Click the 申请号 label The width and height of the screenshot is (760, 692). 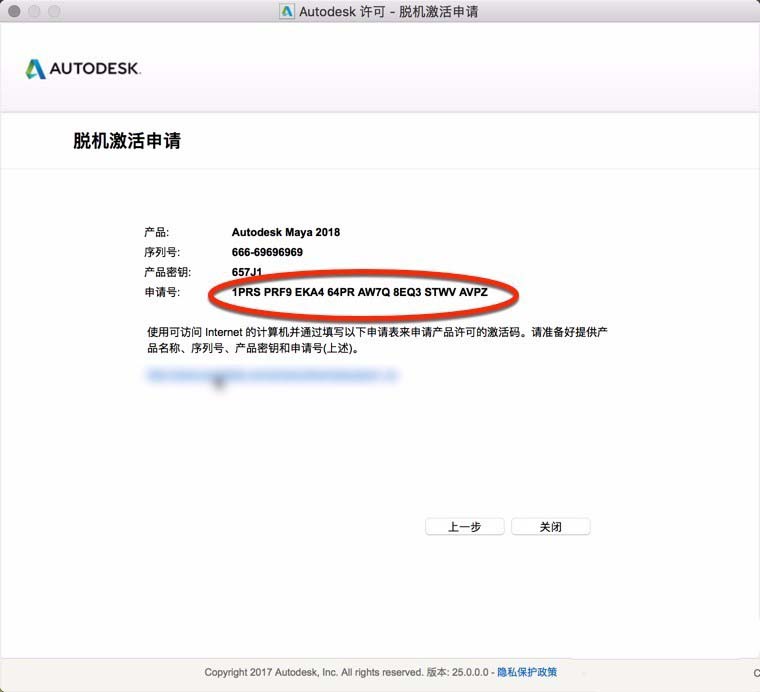point(162,292)
